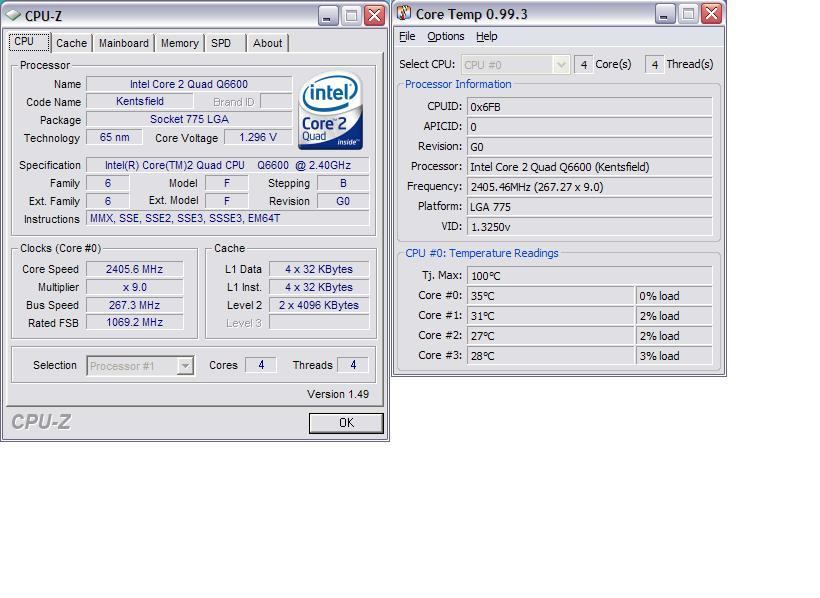Click the L1 Inst. cache value

pos(319,287)
